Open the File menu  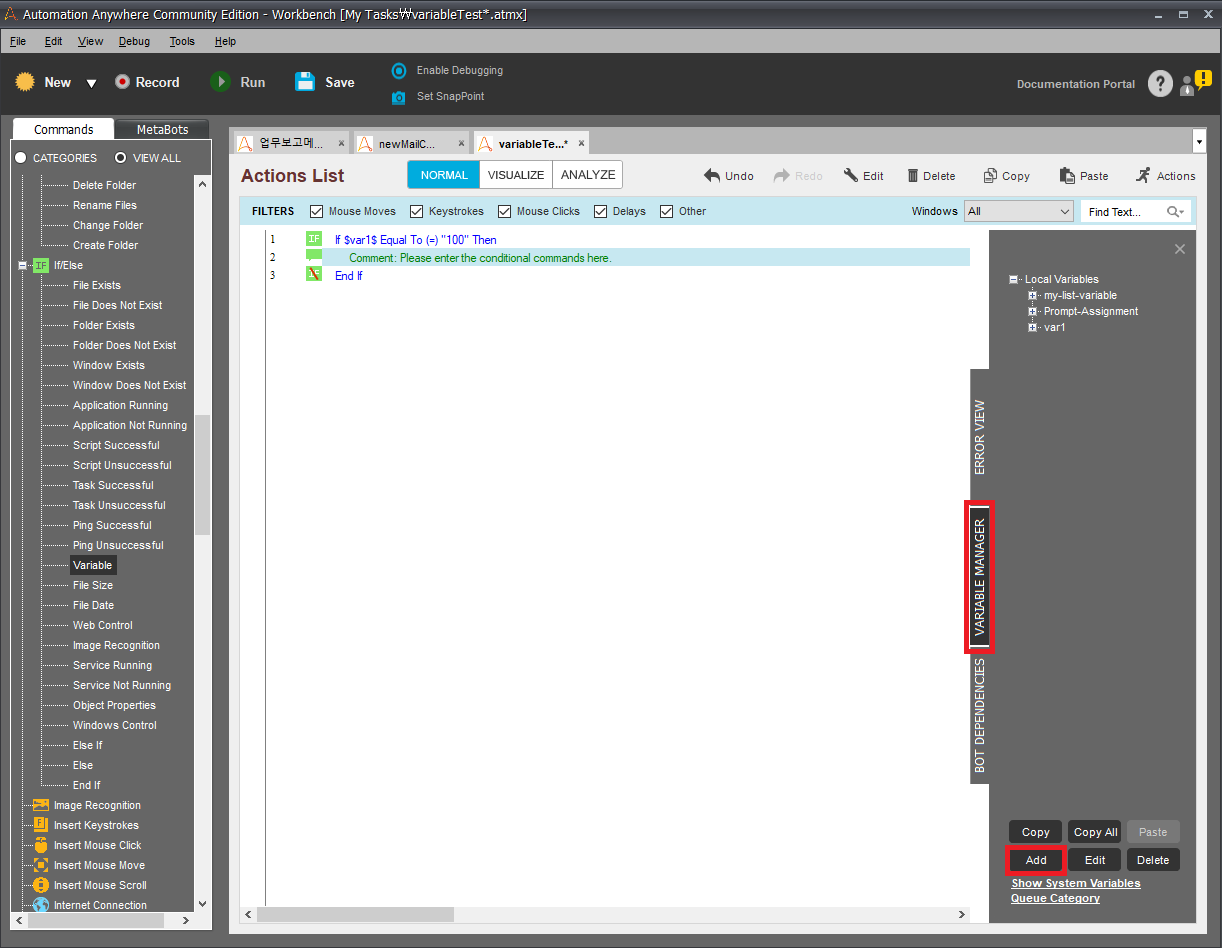[x=18, y=41]
